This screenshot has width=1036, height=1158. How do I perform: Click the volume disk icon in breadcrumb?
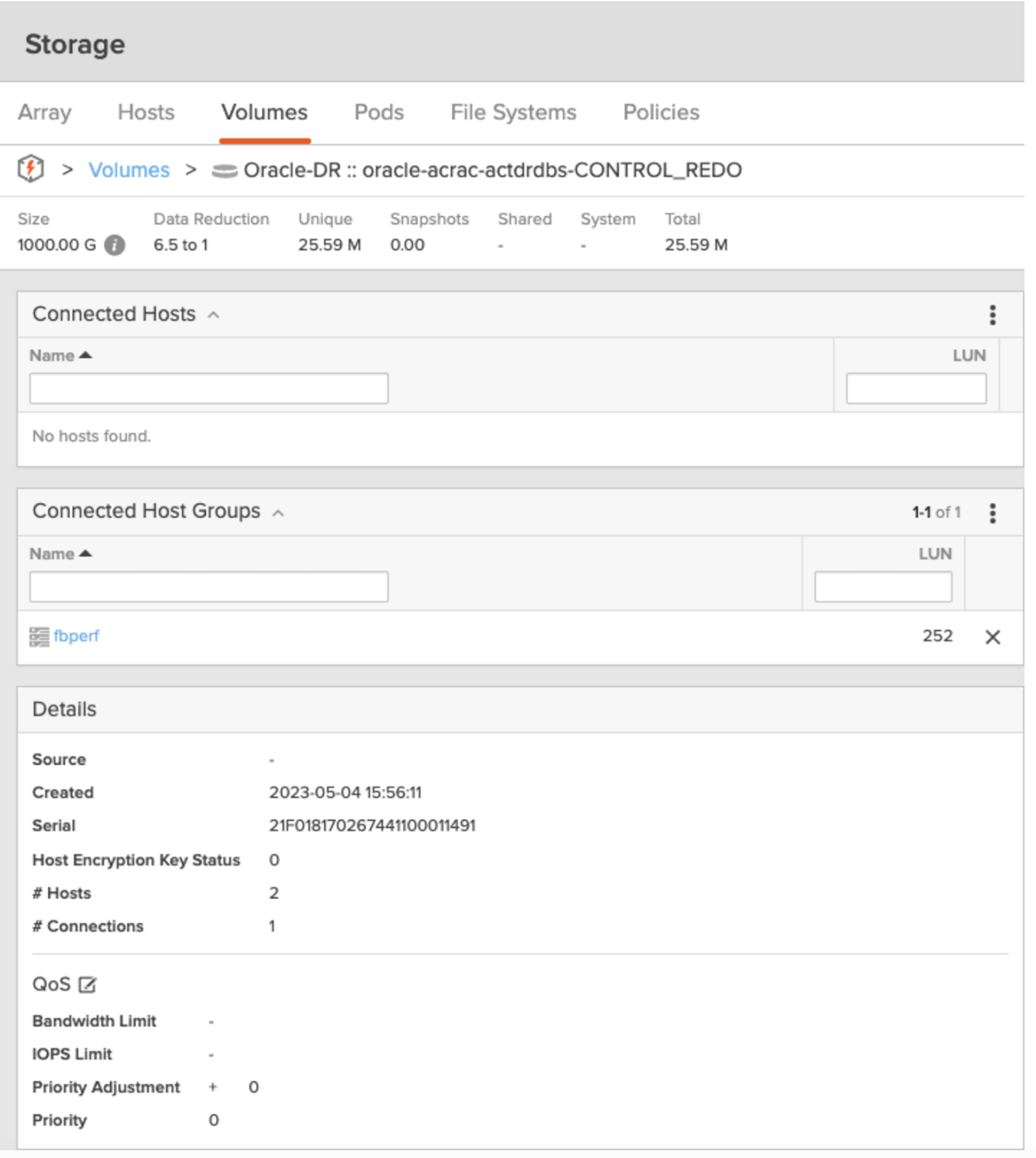pyautogui.click(x=225, y=171)
